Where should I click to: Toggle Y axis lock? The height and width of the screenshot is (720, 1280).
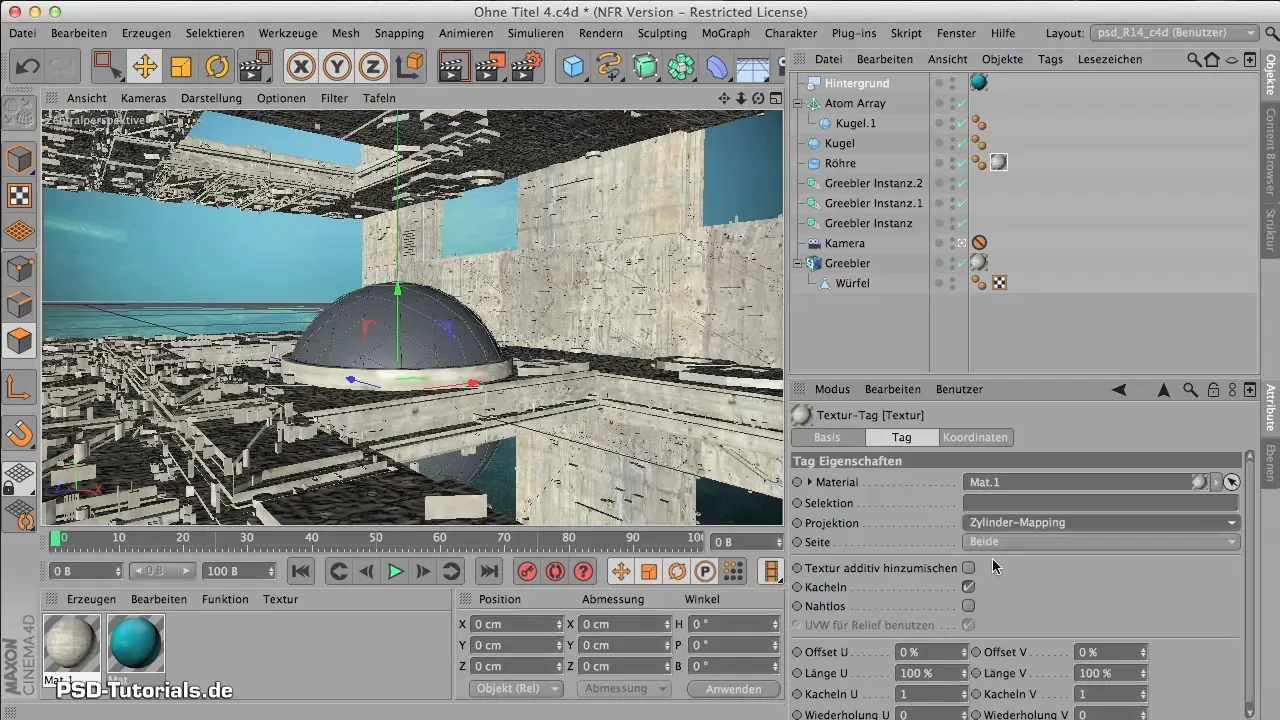[x=338, y=67]
